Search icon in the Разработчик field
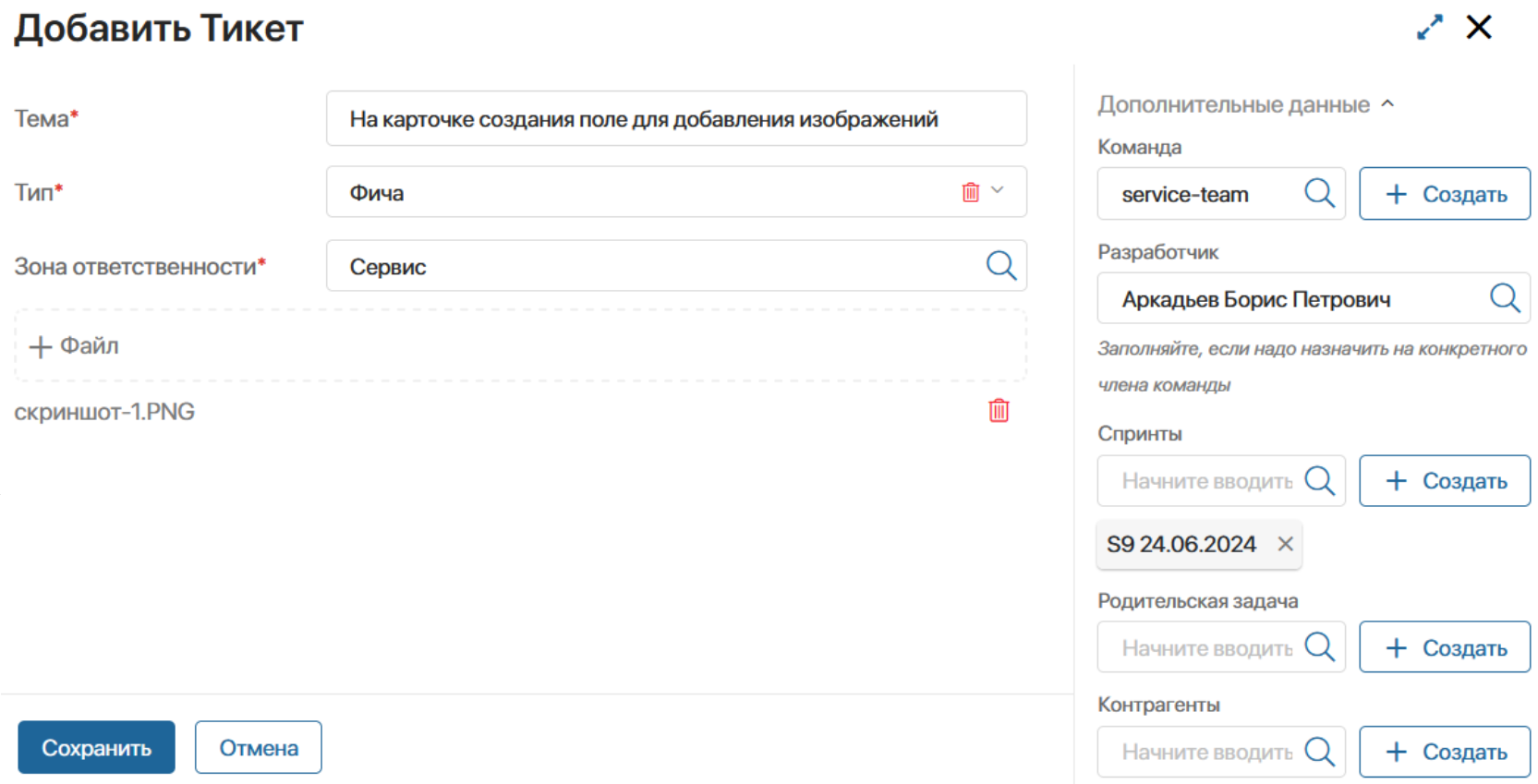 (x=1505, y=298)
